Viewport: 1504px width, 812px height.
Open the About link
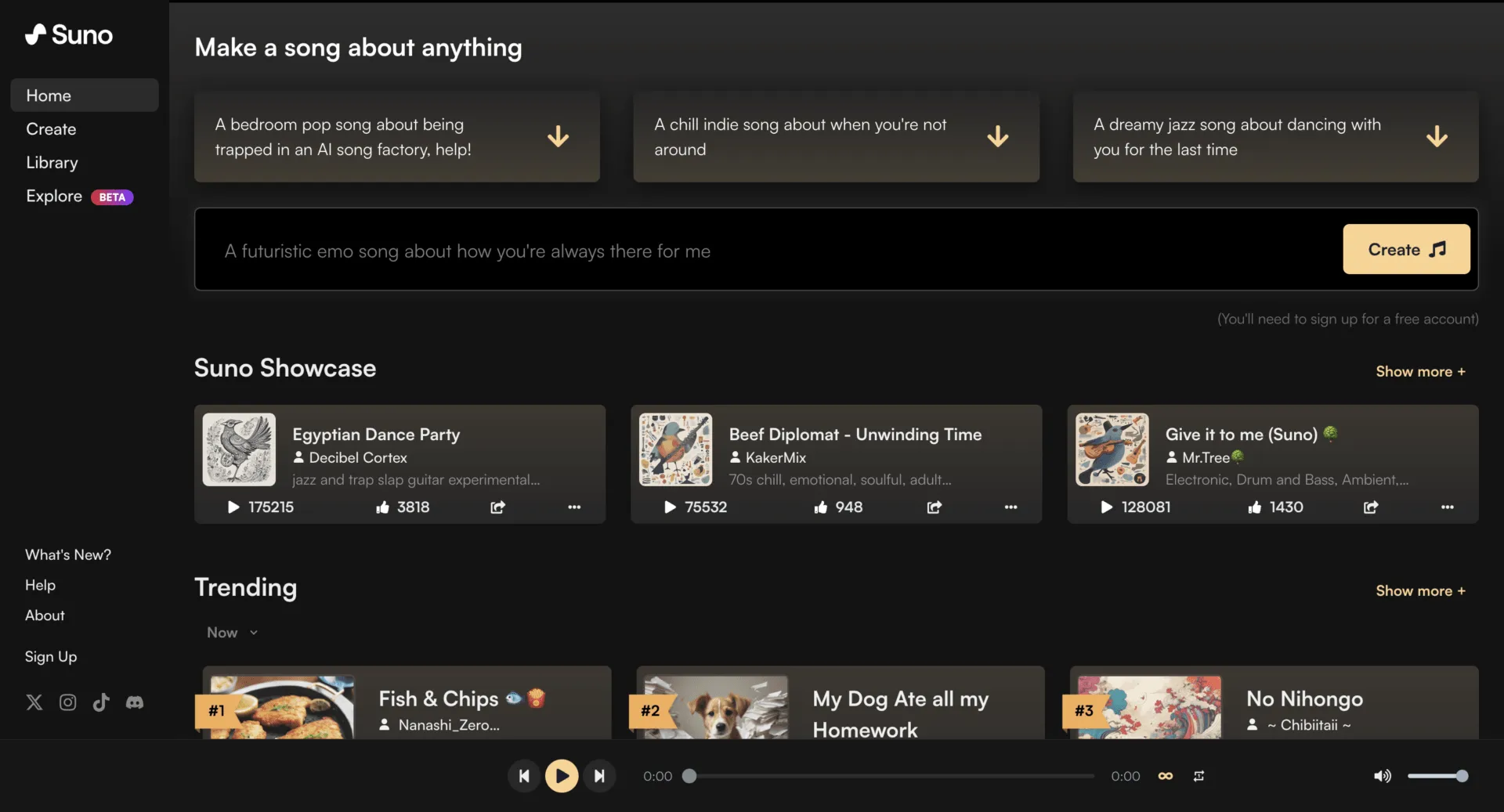coord(45,615)
